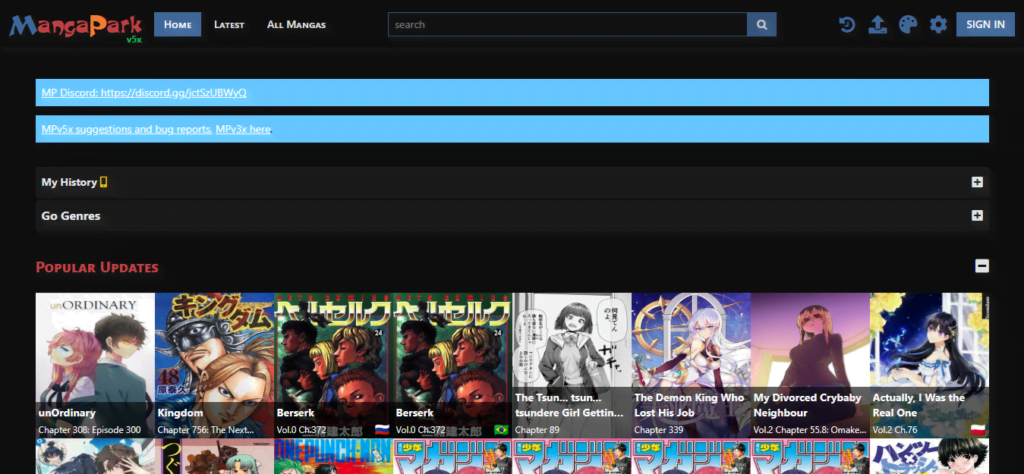1024x474 pixels.
Task: Go to the Home tab
Action: 178,25
